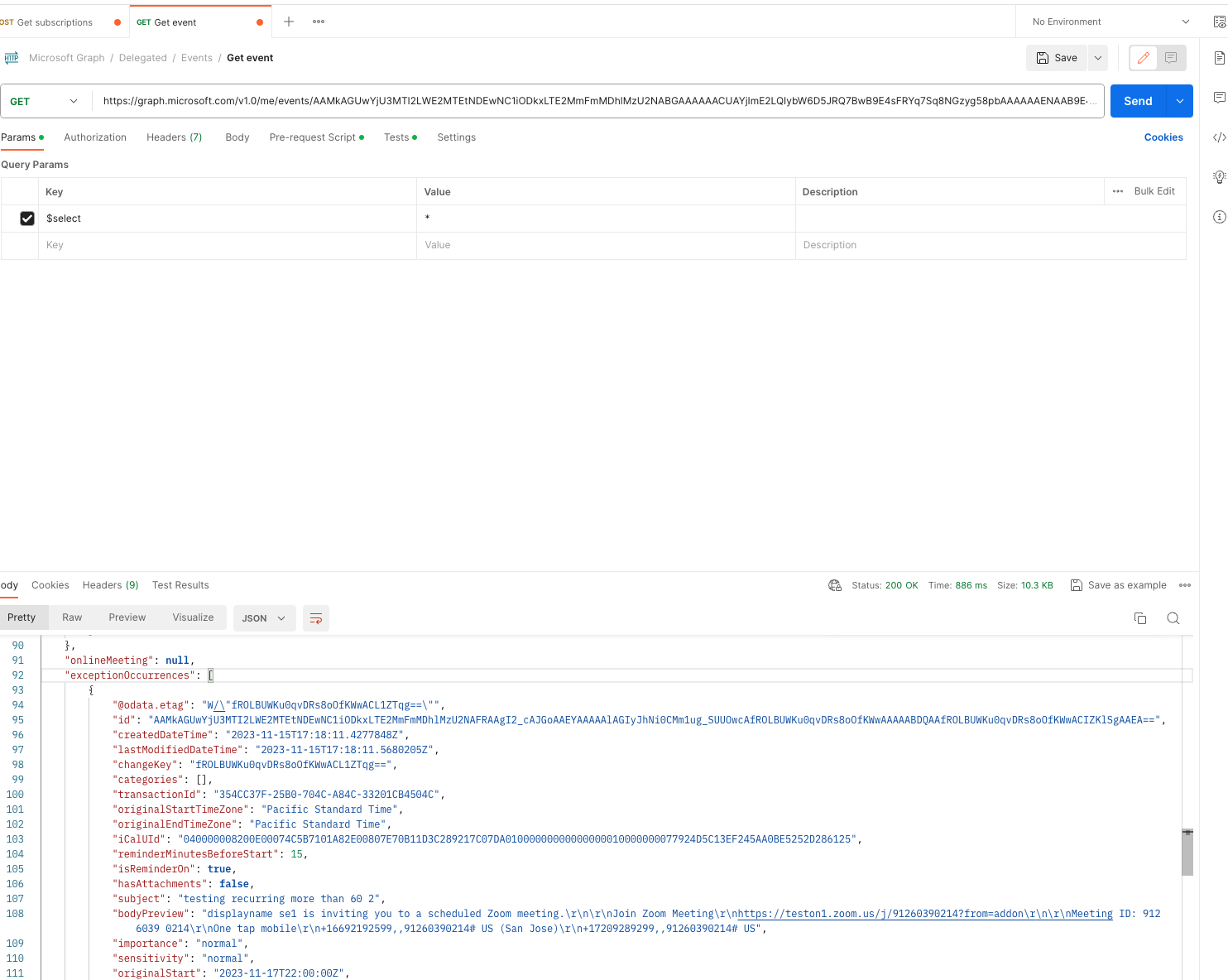Copy the response body
This screenshot has height=980, width=1228.
tap(1140, 618)
